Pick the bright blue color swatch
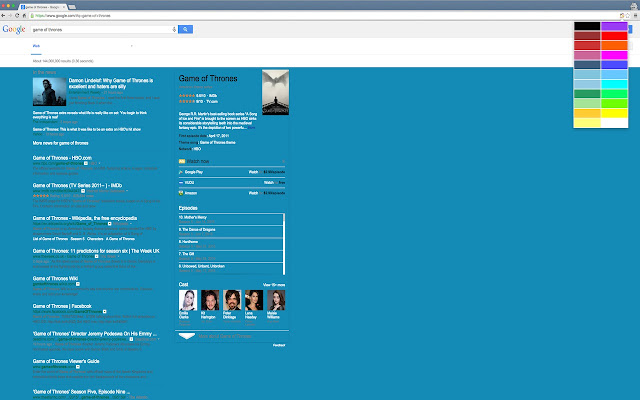This screenshot has width=640, height=400. click(614, 65)
